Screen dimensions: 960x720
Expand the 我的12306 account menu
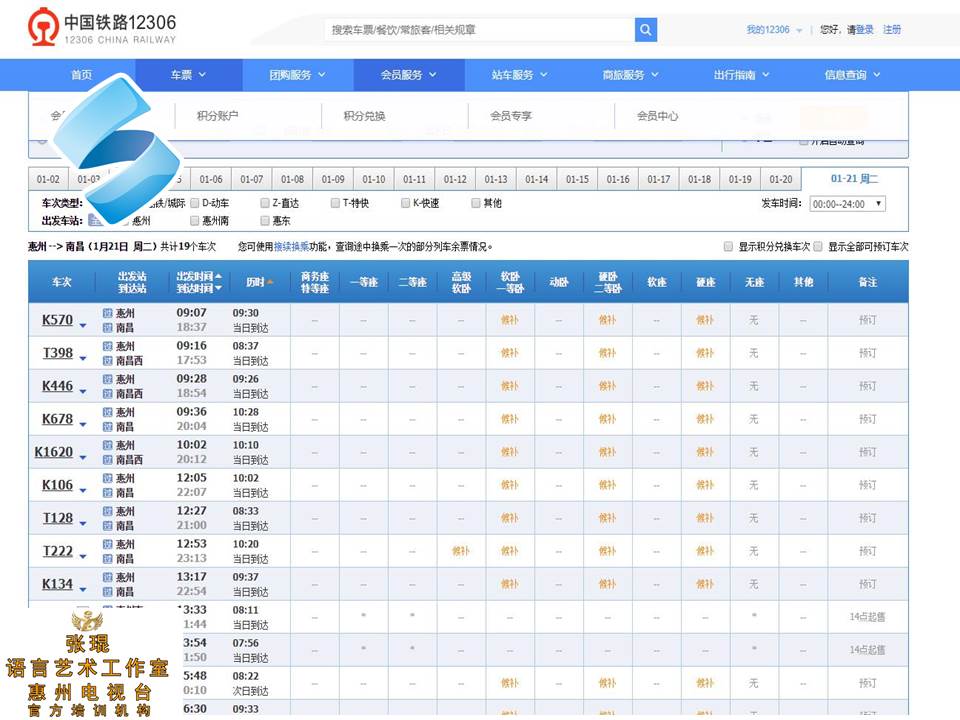click(x=773, y=29)
